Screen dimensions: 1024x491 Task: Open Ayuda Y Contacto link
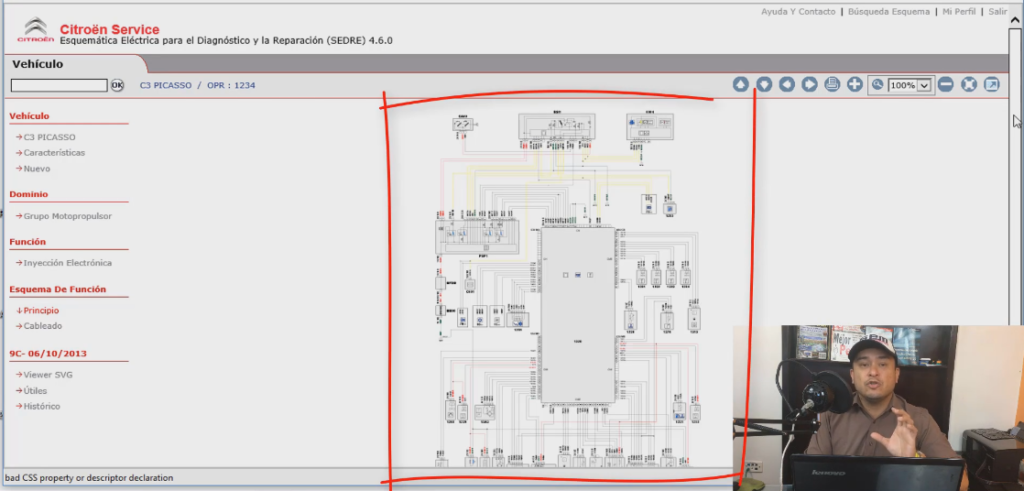pyautogui.click(x=798, y=12)
